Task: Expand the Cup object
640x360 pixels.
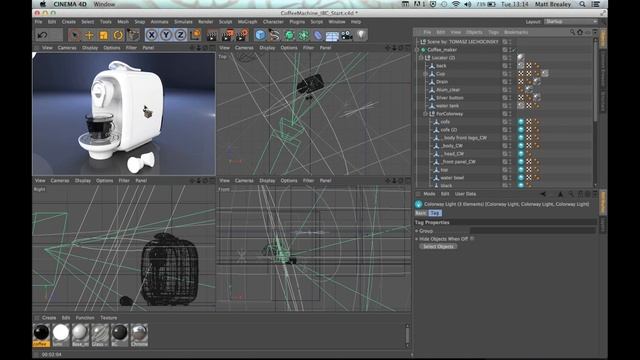Action: point(425,74)
